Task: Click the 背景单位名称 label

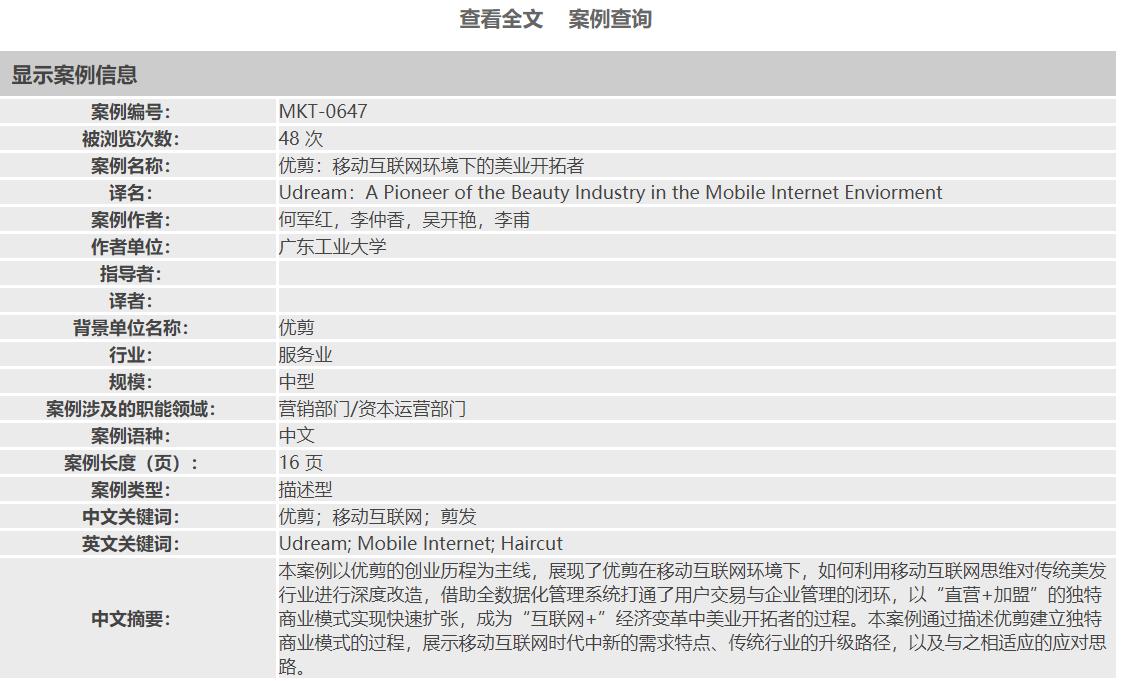Action: point(130,328)
